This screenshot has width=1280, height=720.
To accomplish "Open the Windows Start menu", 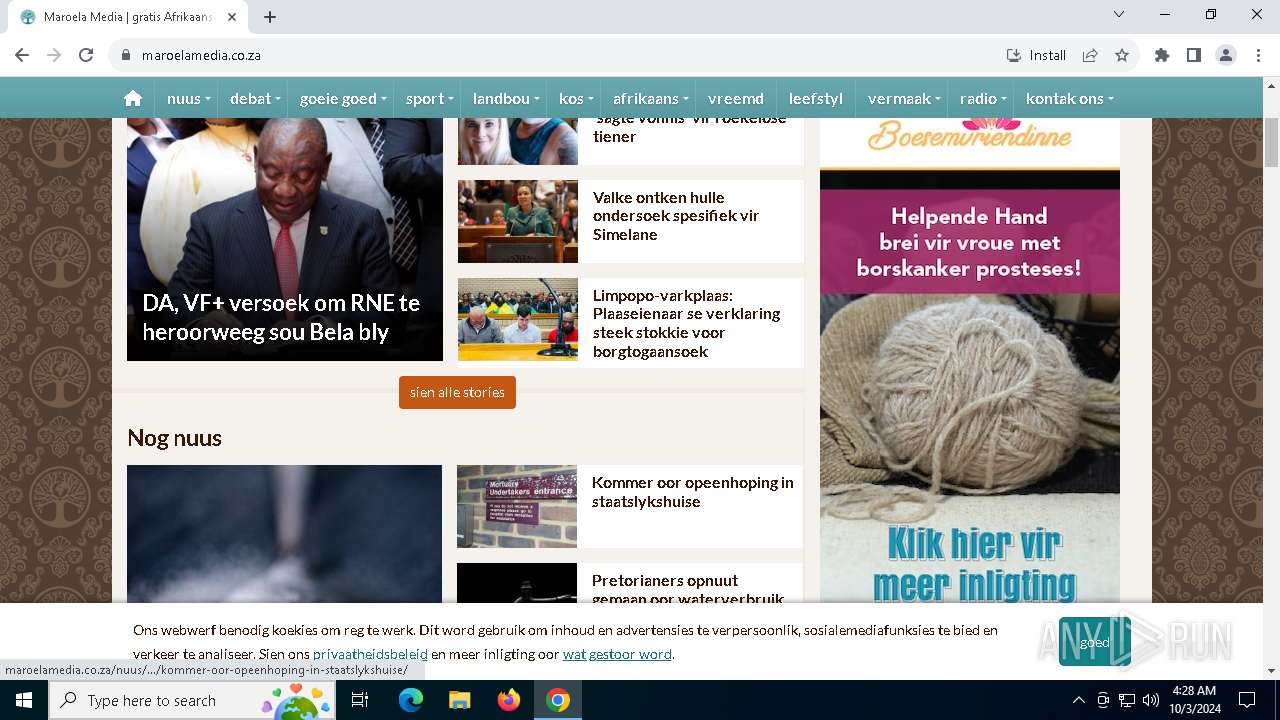I will [x=24, y=700].
